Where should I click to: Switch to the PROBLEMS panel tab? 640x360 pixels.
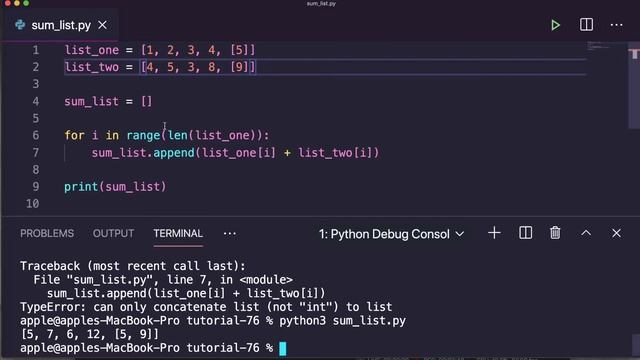[47, 233]
